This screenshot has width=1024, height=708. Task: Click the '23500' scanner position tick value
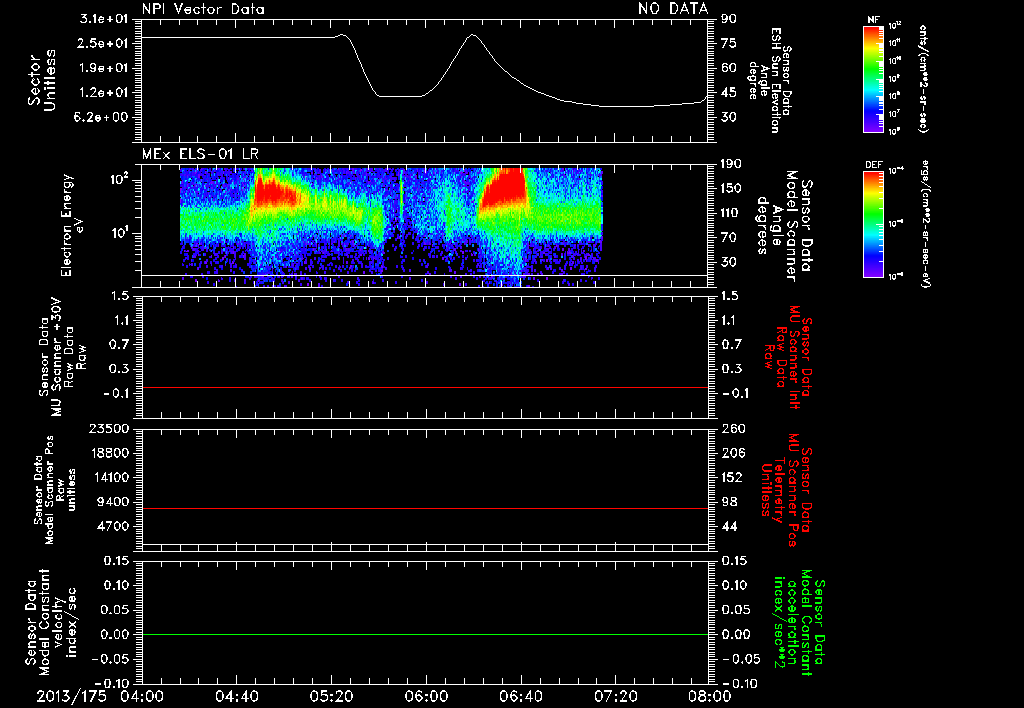point(108,428)
